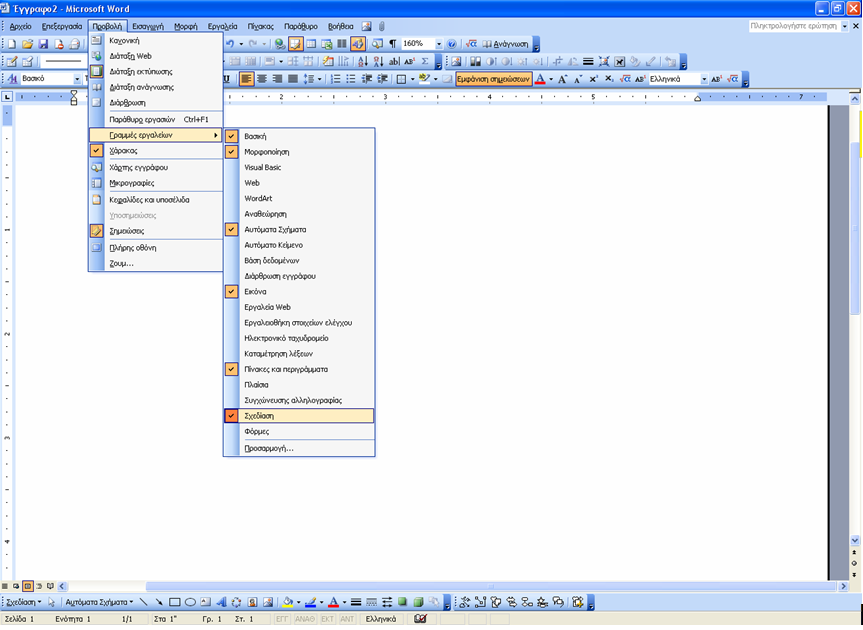
Task: Click the New blank document icon
Action: (12, 44)
